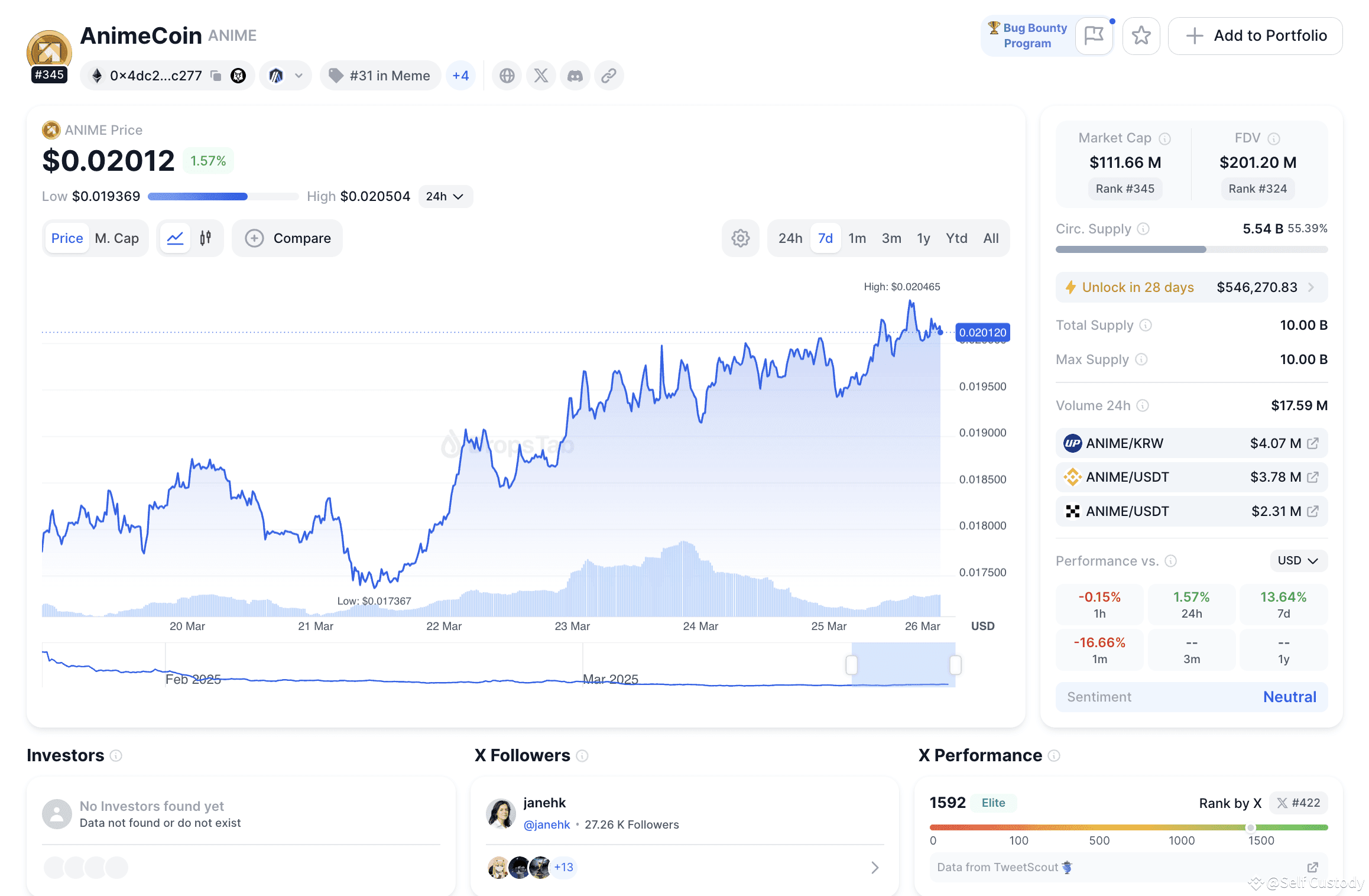The height and width of the screenshot is (896, 1369).
Task: Click the Sentiment Neutral indicator
Action: tap(1192, 697)
